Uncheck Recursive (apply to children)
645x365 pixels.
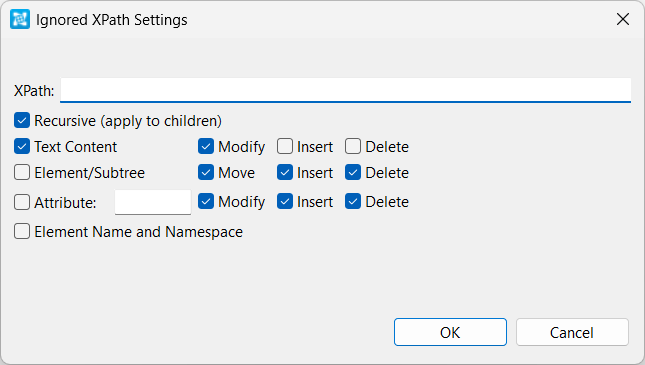coord(22,121)
